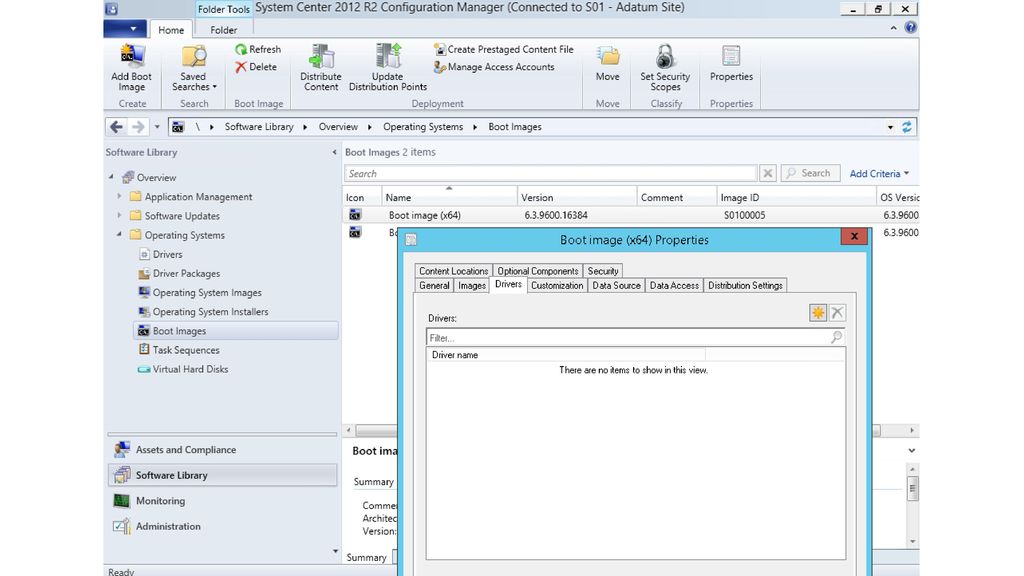Select Task Sequences in the tree
This screenshot has height=576, width=1024.
pyautogui.click(x=185, y=350)
